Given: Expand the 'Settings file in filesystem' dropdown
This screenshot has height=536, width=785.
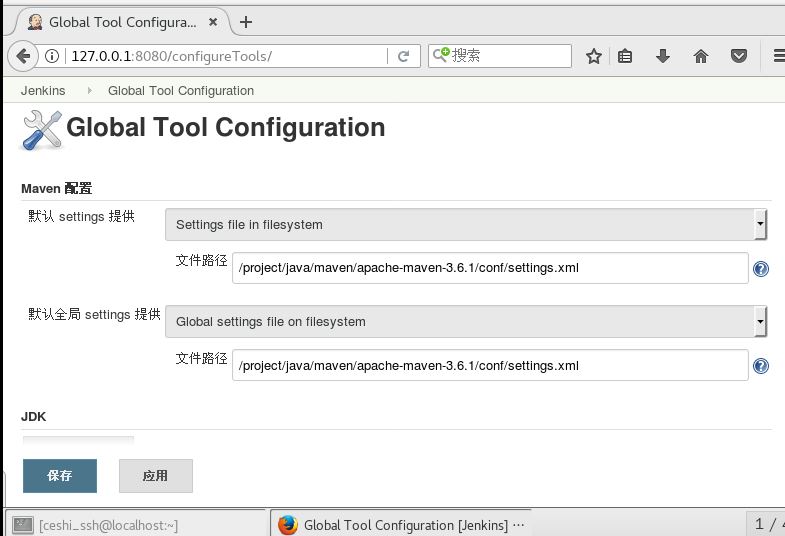Looking at the screenshot, I should tap(465, 225).
